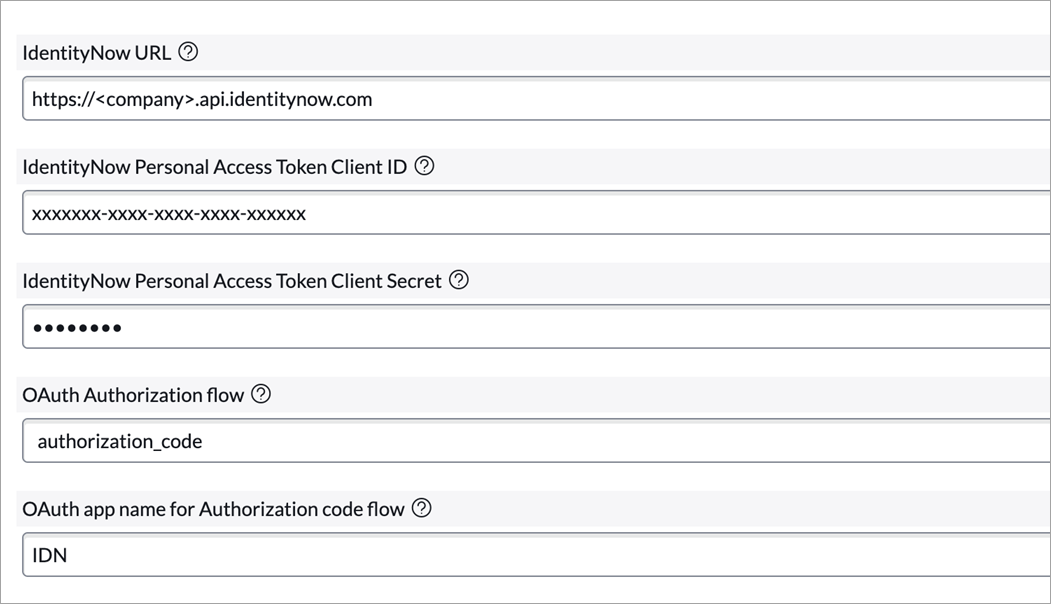Click the xxxxxxx-xxxx placeholder ID text
The width and height of the screenshot is (1051, 604).
[x=169, y=214]
